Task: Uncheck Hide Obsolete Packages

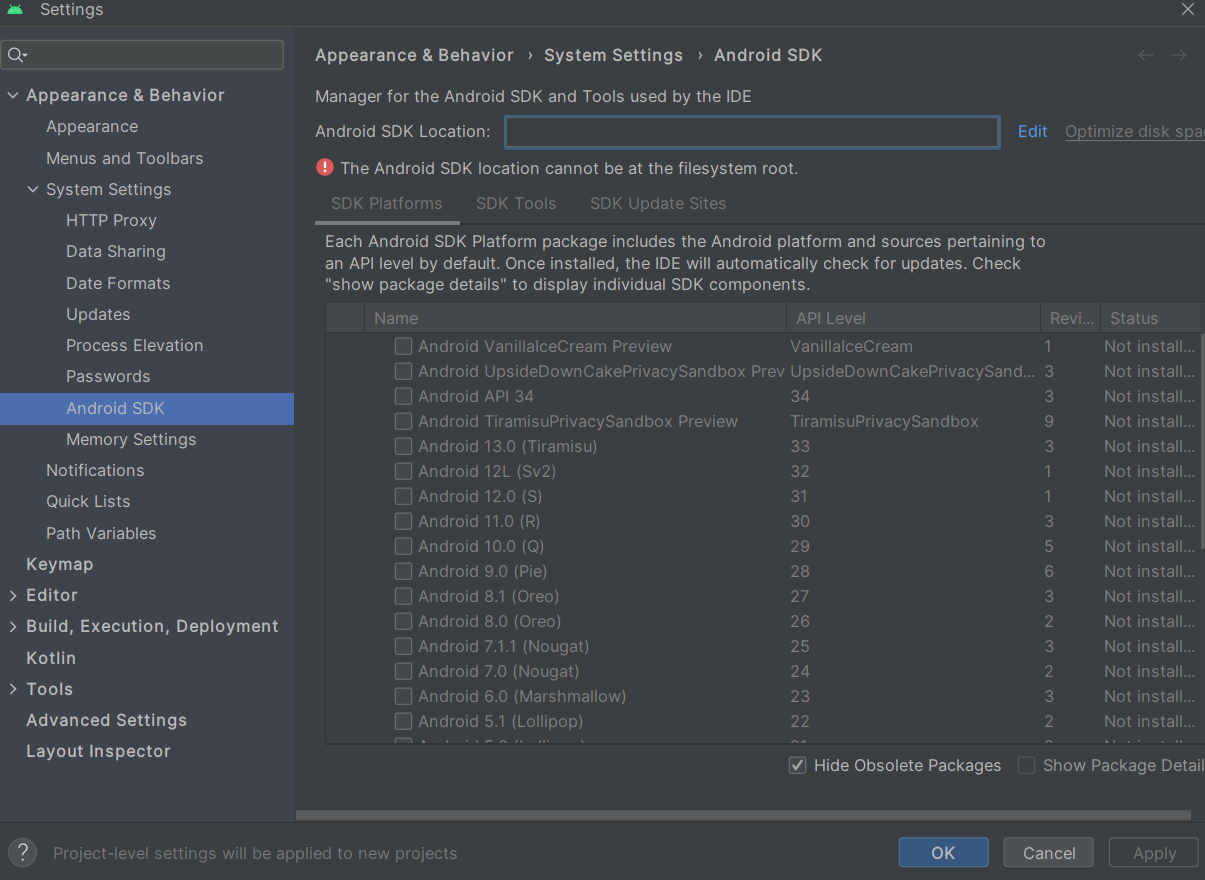Action: point(798,765)
